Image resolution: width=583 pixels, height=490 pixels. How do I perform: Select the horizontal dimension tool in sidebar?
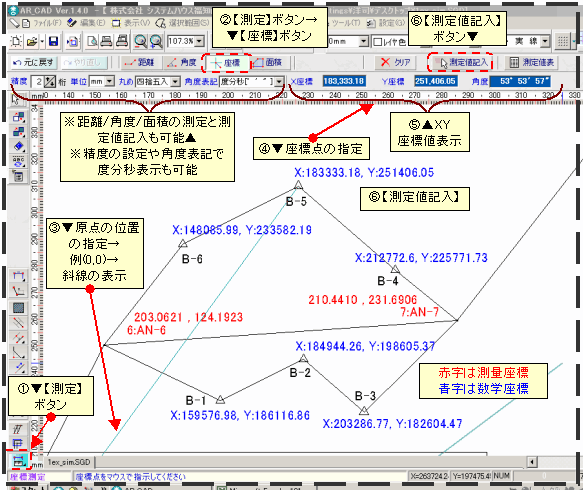(x=18, y=275)
